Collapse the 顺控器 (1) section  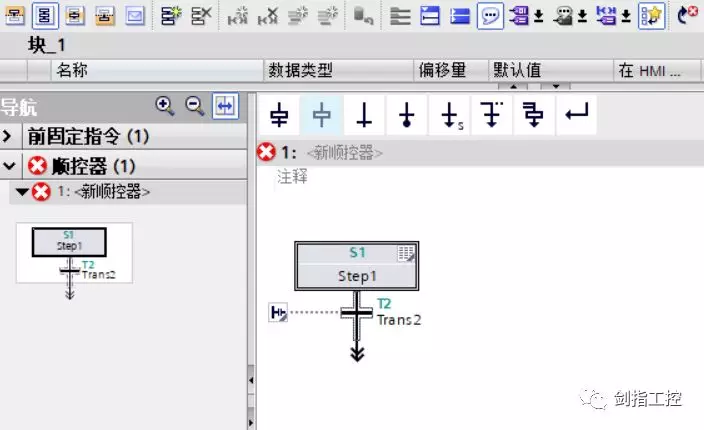click(8, 165)
